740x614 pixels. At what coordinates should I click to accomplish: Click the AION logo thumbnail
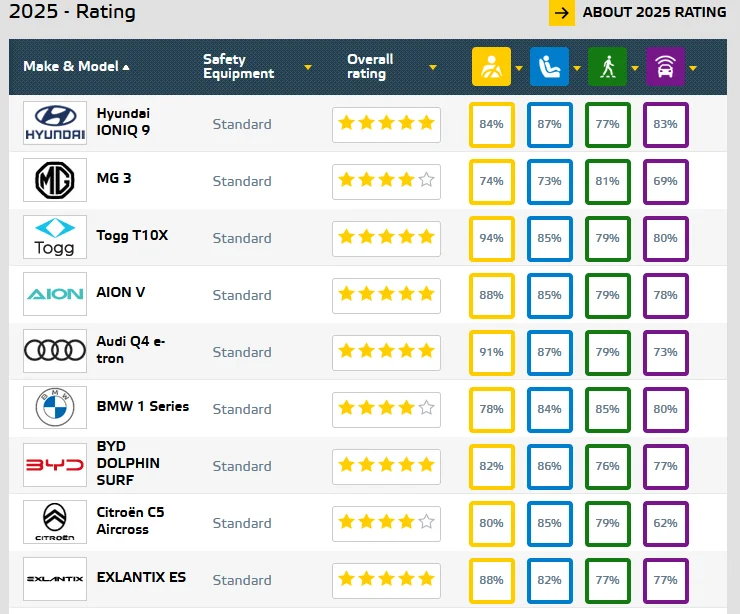pyautogui.click(x=55, y=294)
